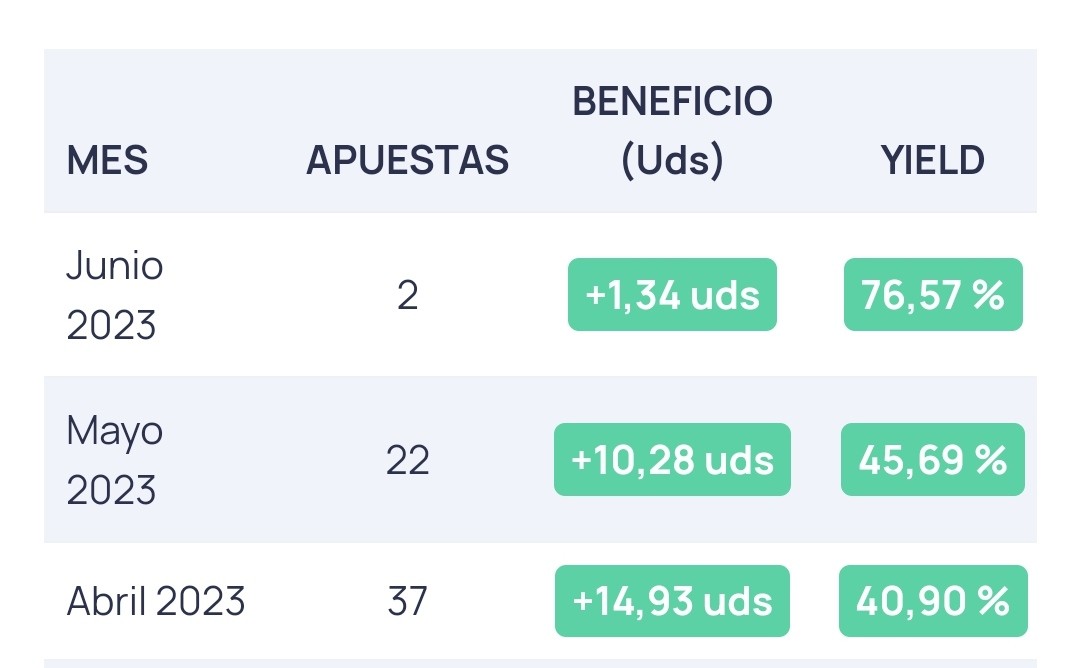Select the Abril 2023 month cell
Viewport: 1080px width, 668px height.
click(156, 601)
